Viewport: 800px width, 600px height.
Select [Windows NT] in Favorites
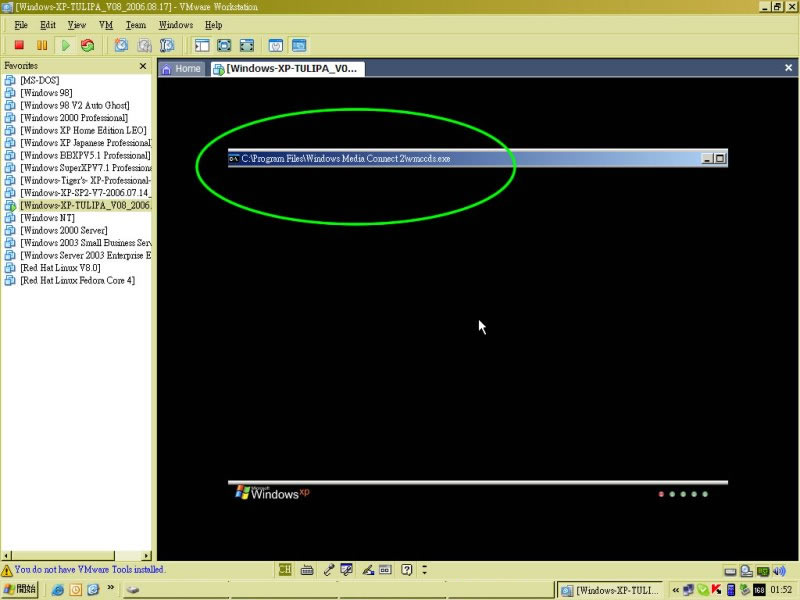47,218
